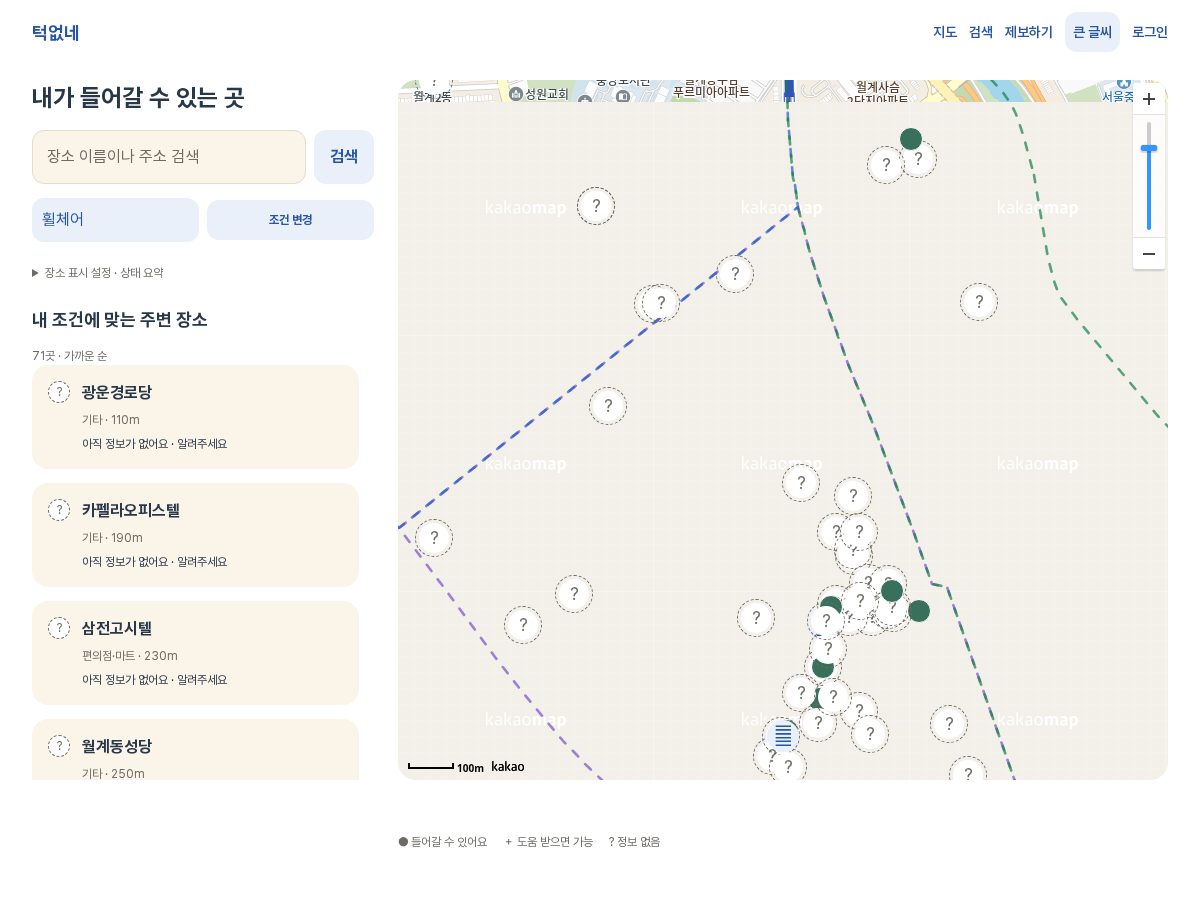Click the question mark icon on 삼전고시텔 card
This screenshot has width=1200, height=900.
coord(59,628)
